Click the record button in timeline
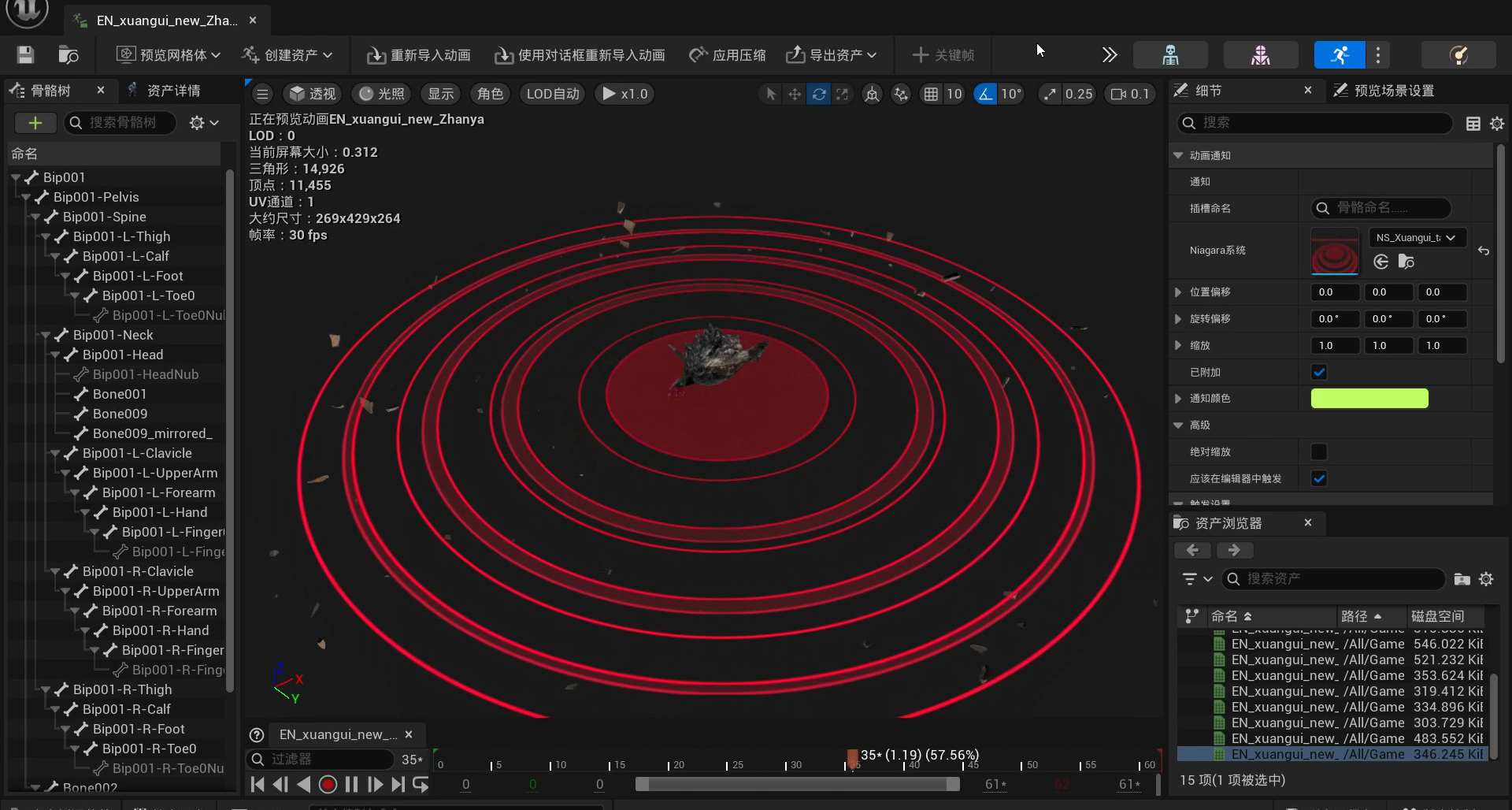Screen dimensions: 1512x810 click(x=328, y=785)
